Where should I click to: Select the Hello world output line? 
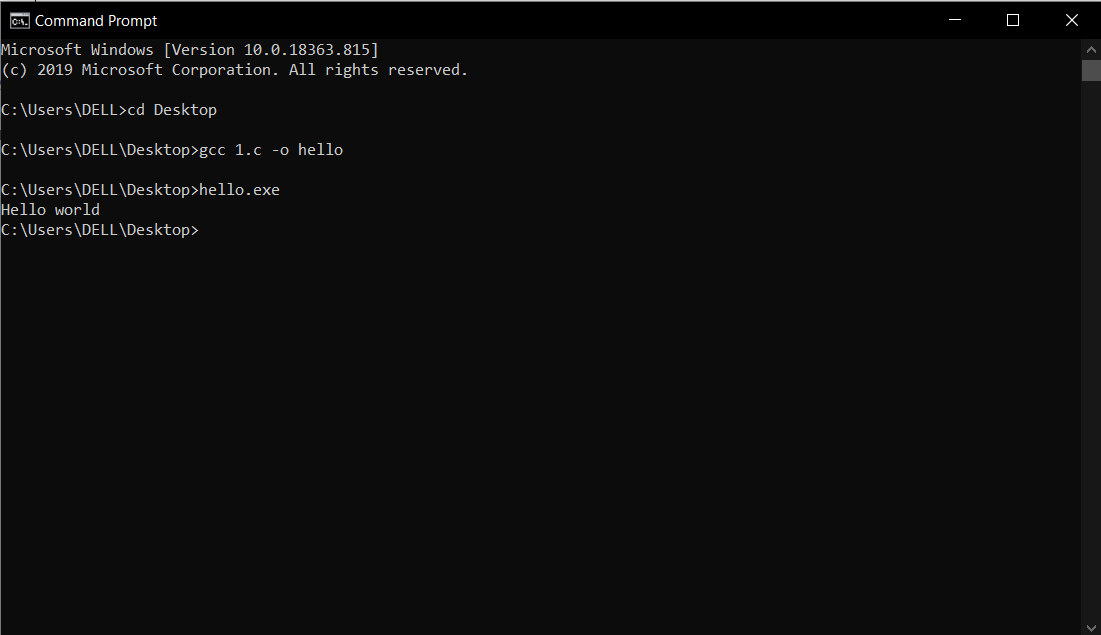click(49, 209)
